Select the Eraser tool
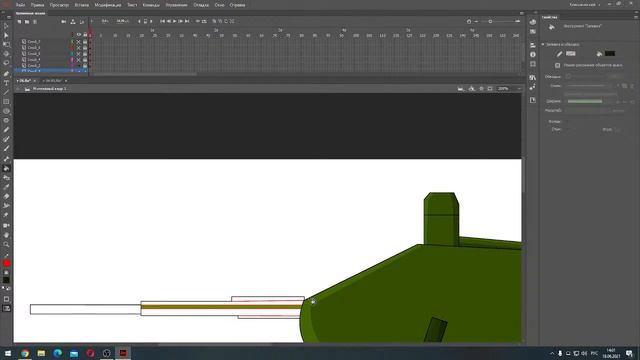The height and width of the screenshot is (360, 640). pos(6,196)
